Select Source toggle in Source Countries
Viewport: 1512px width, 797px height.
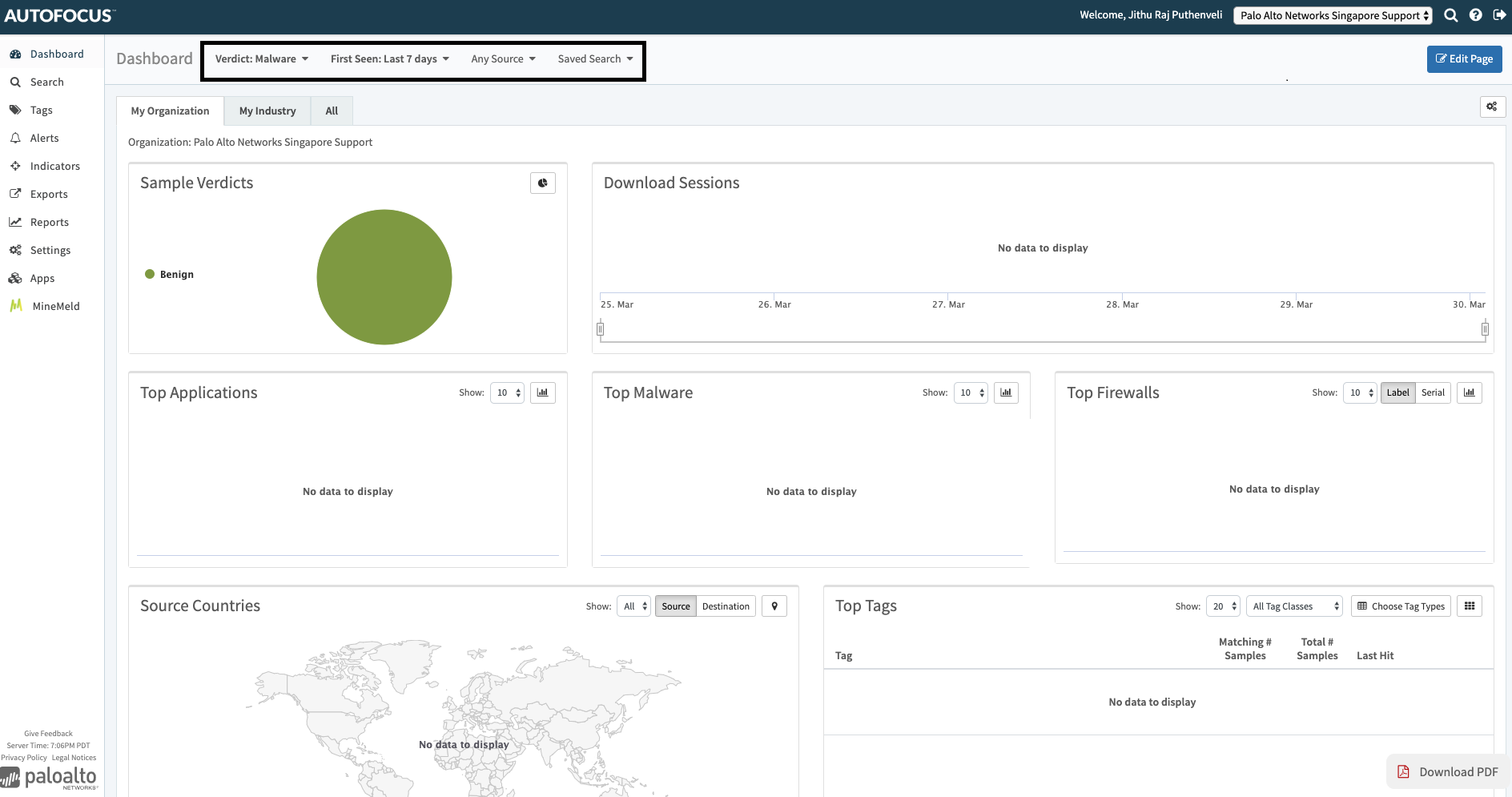[x=675, y=606]
